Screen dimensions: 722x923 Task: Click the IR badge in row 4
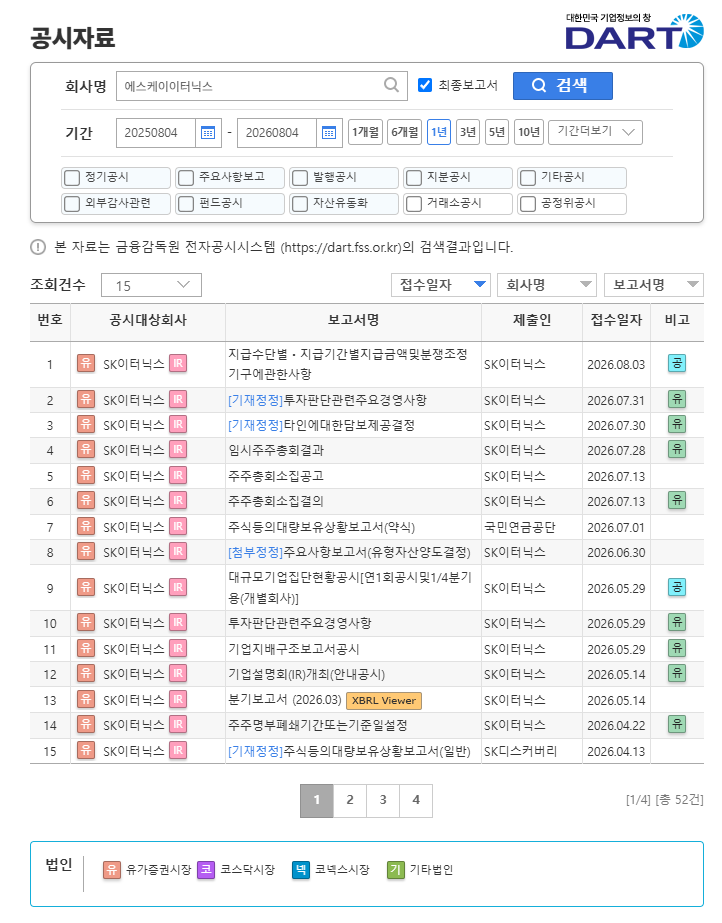pos(178,450)
